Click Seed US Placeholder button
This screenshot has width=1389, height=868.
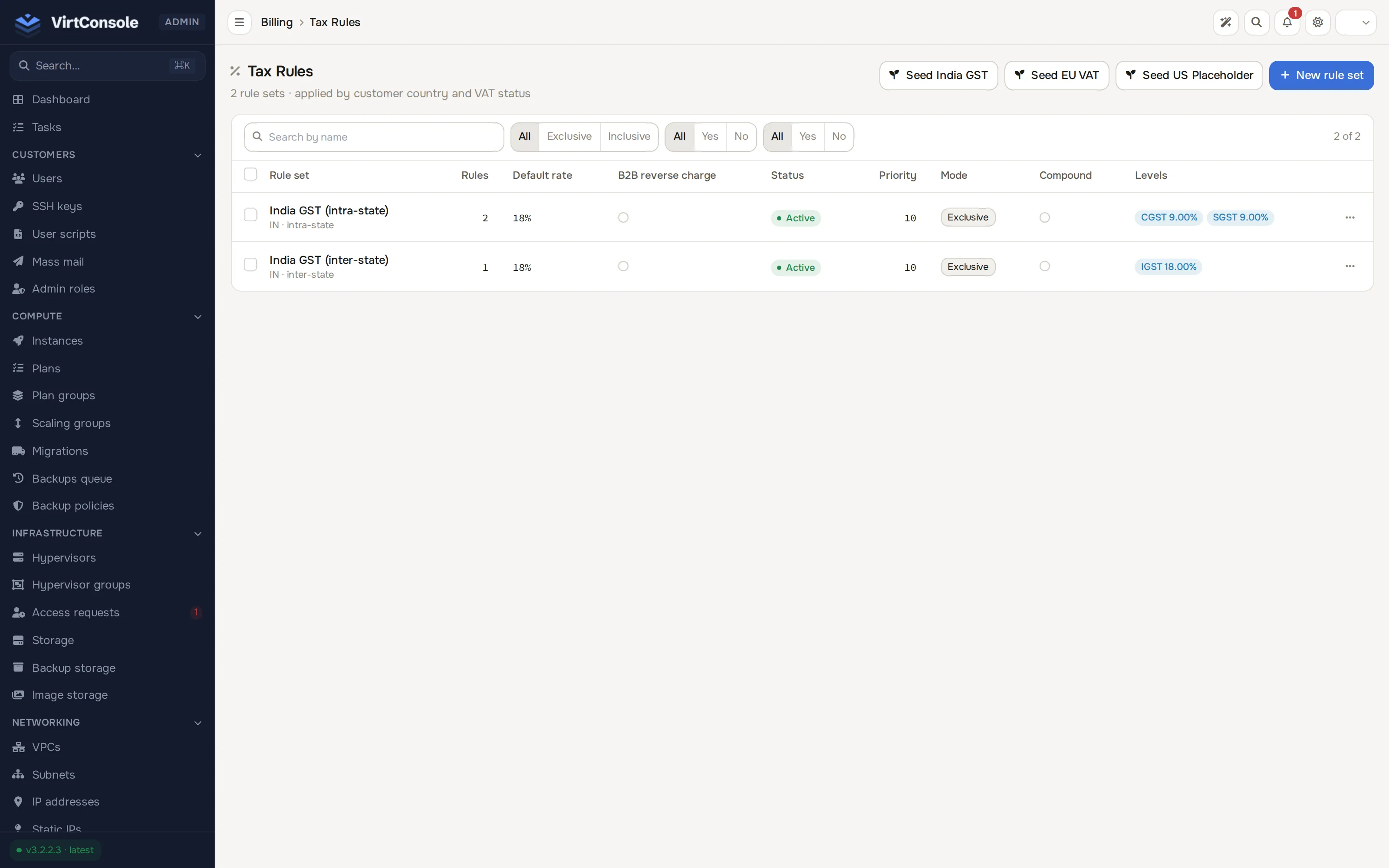1189,75
